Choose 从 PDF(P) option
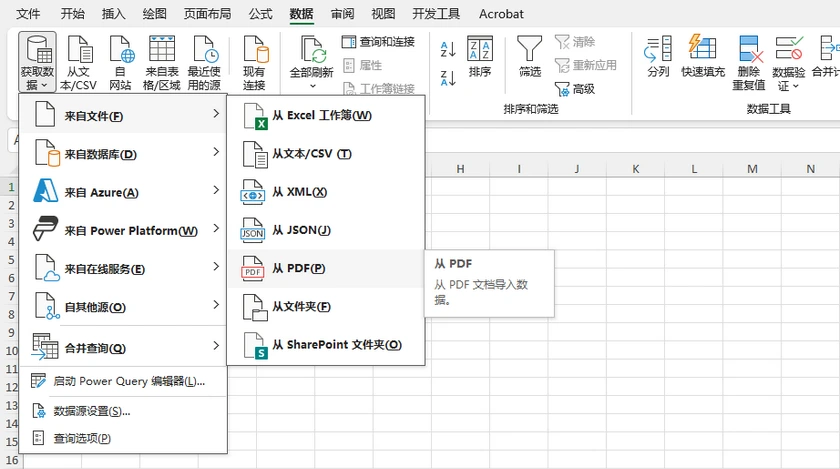Viewport: 840px width, 469px height. [x=326, y=269]
